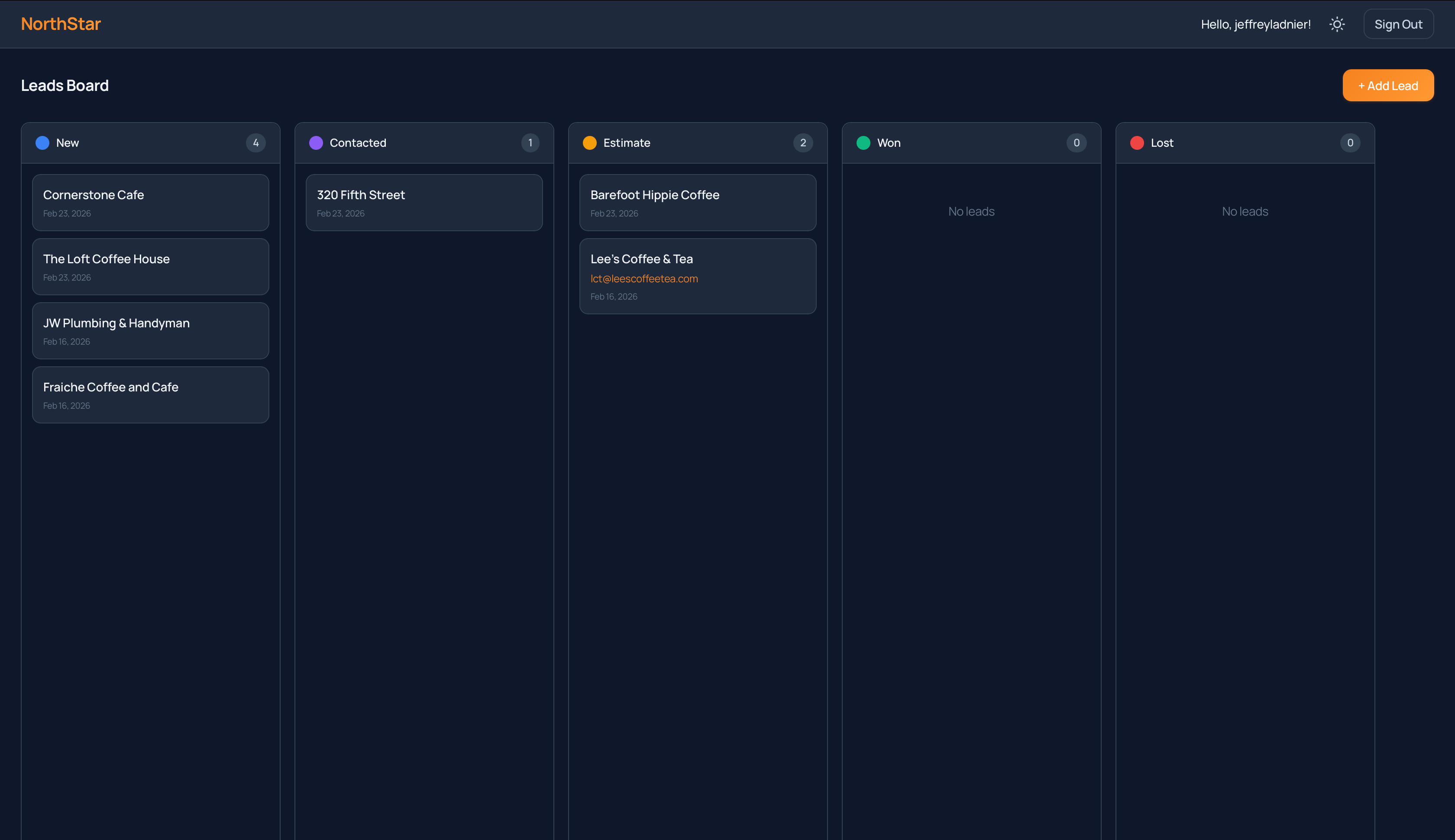This screenshot has height=840, width=1455.
Task: Click the Estimate column badge showing 2
Action: pyautogui.click(x=803, y=142)
